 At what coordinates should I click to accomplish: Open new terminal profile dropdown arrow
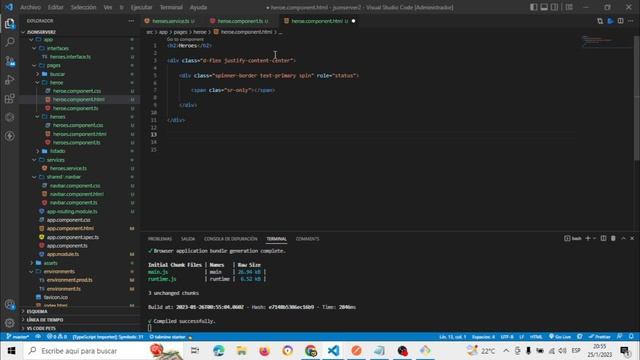click(x=594, y=238)
